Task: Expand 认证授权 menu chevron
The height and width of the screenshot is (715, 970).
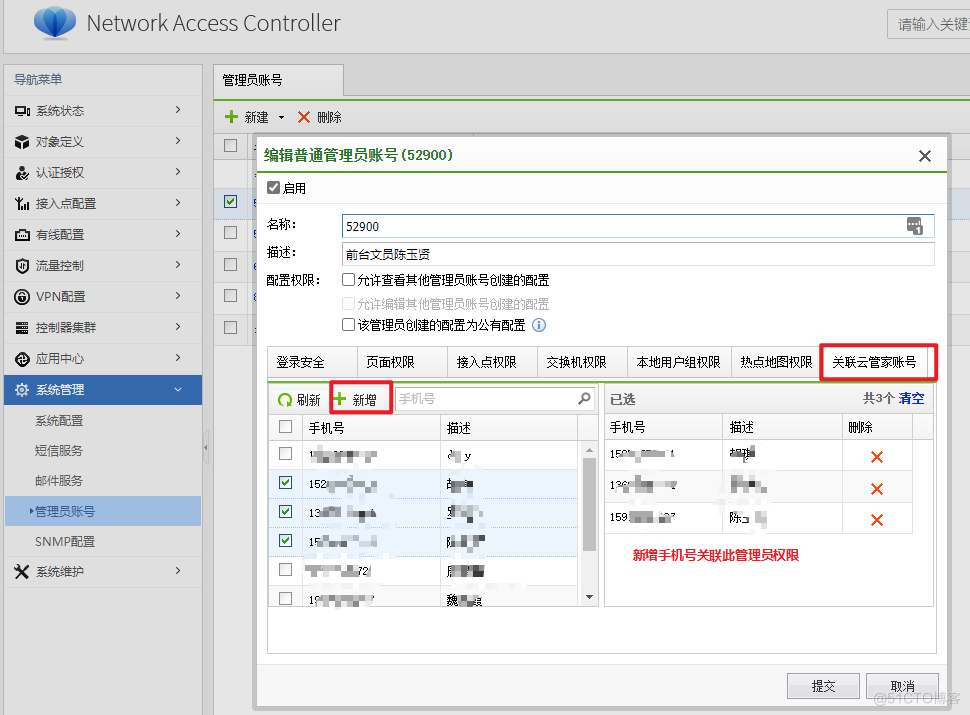Action: pos(178,172)
